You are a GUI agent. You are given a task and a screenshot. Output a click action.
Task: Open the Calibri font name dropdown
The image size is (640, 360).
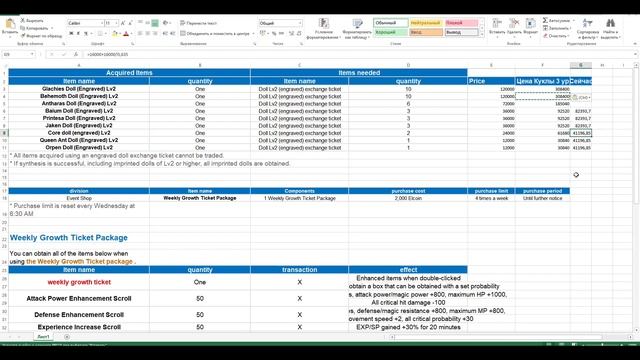pos(101,23)
